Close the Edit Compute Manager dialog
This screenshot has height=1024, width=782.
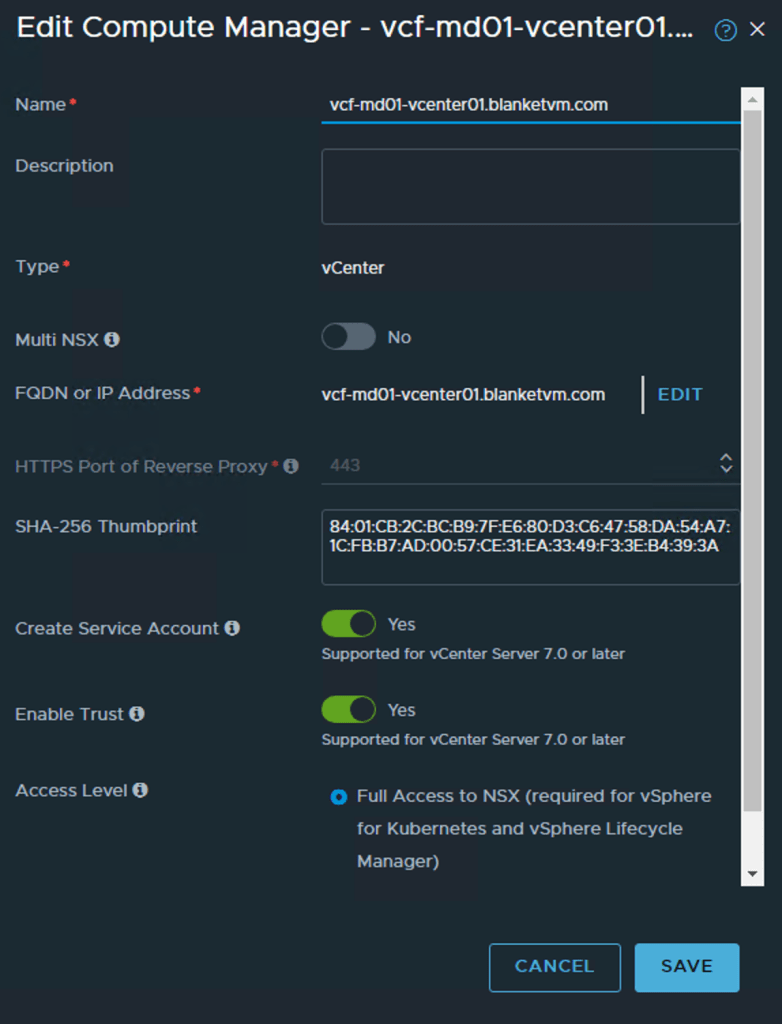(757, 29)
